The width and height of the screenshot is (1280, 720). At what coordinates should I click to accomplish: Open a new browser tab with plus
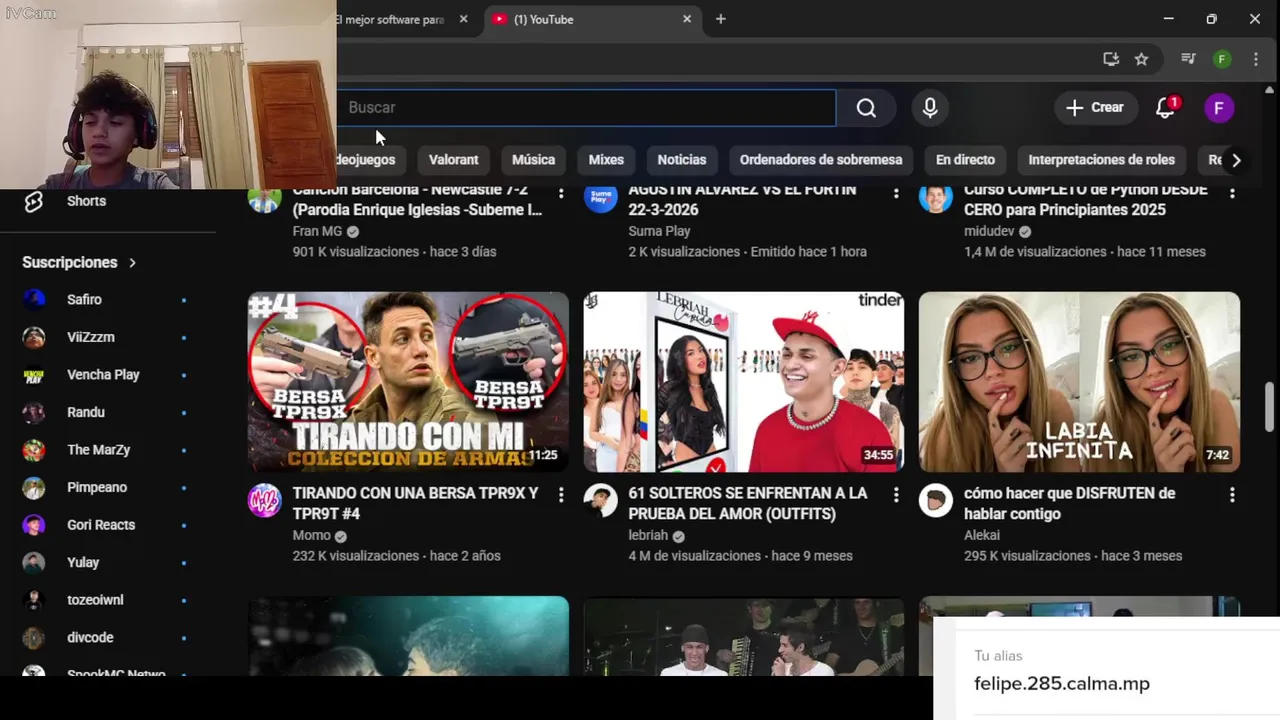720,19
